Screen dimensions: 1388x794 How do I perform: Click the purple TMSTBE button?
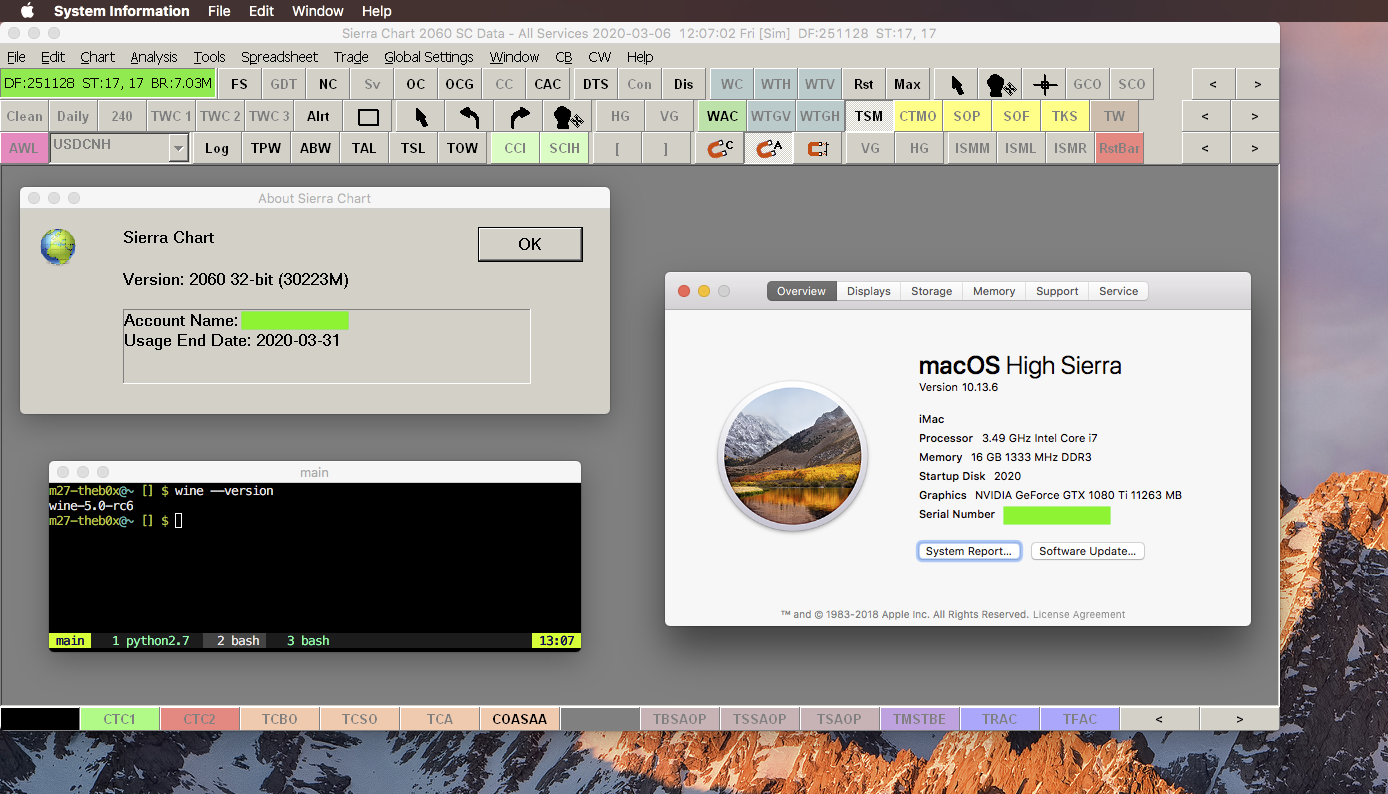(920, 719)
